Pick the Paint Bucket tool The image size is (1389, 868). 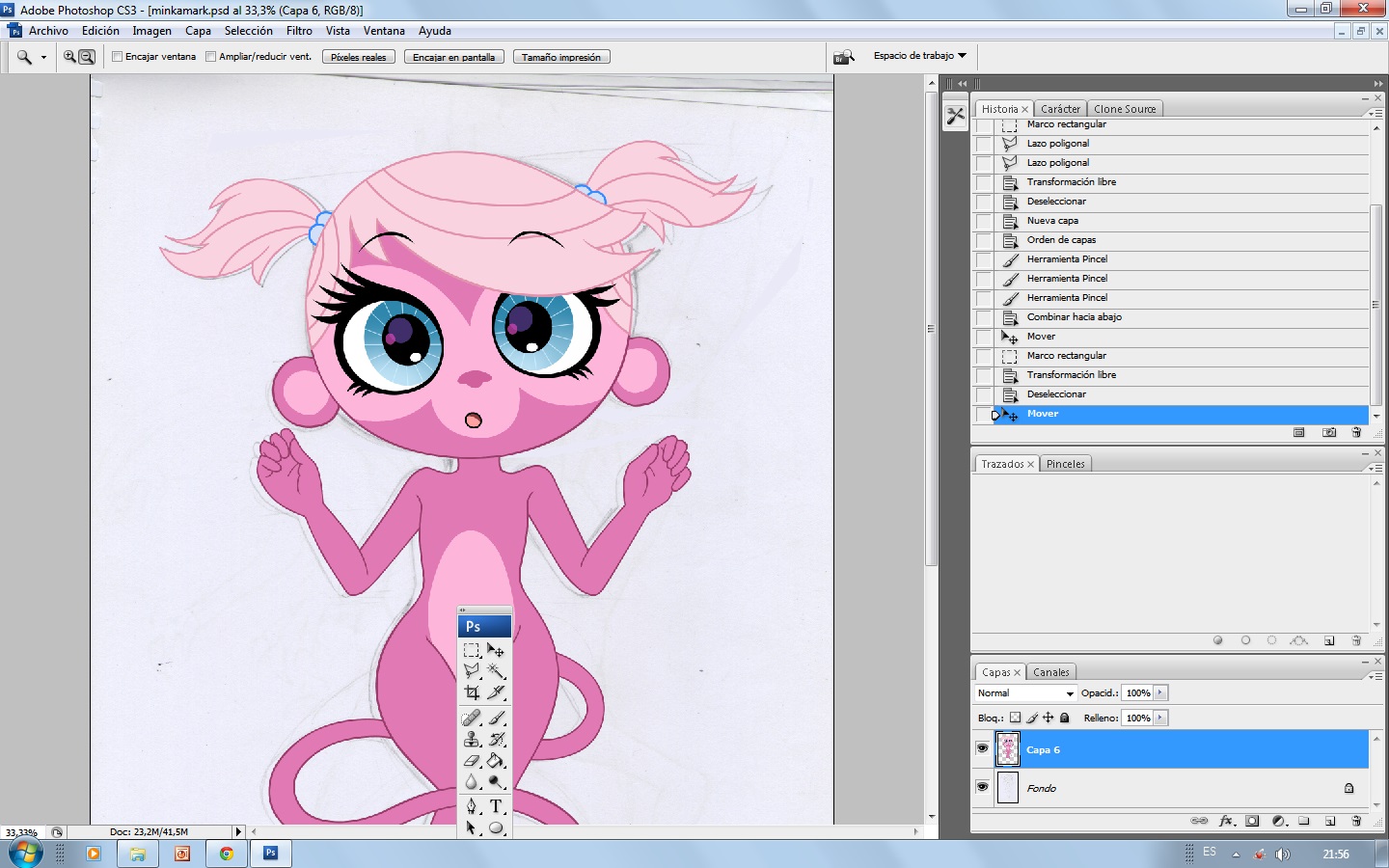coord(496,761)
